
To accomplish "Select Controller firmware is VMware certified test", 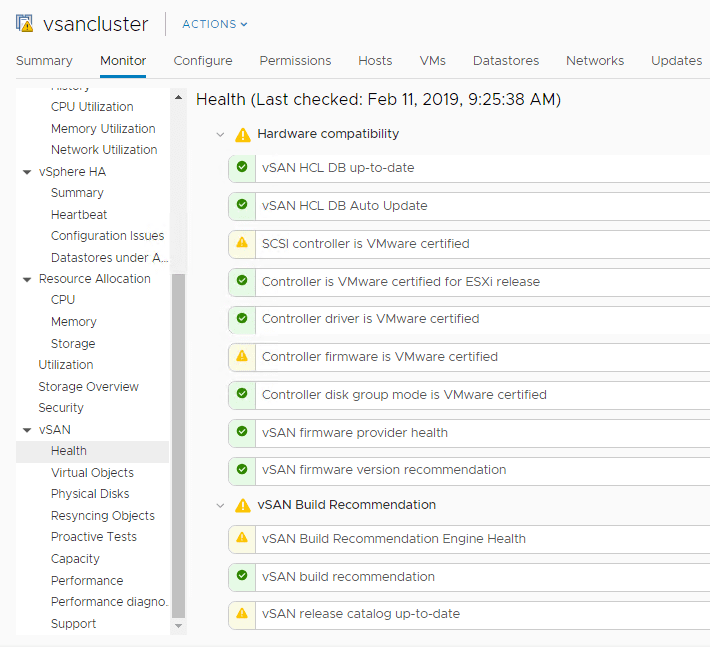I will tap(469, 357).
